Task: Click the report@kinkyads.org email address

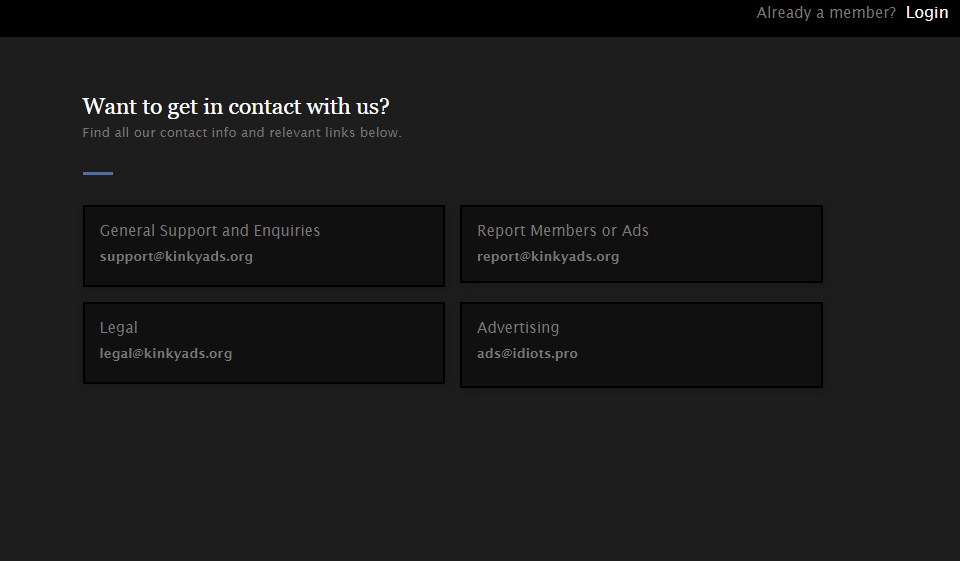Action: click(548, 257)
